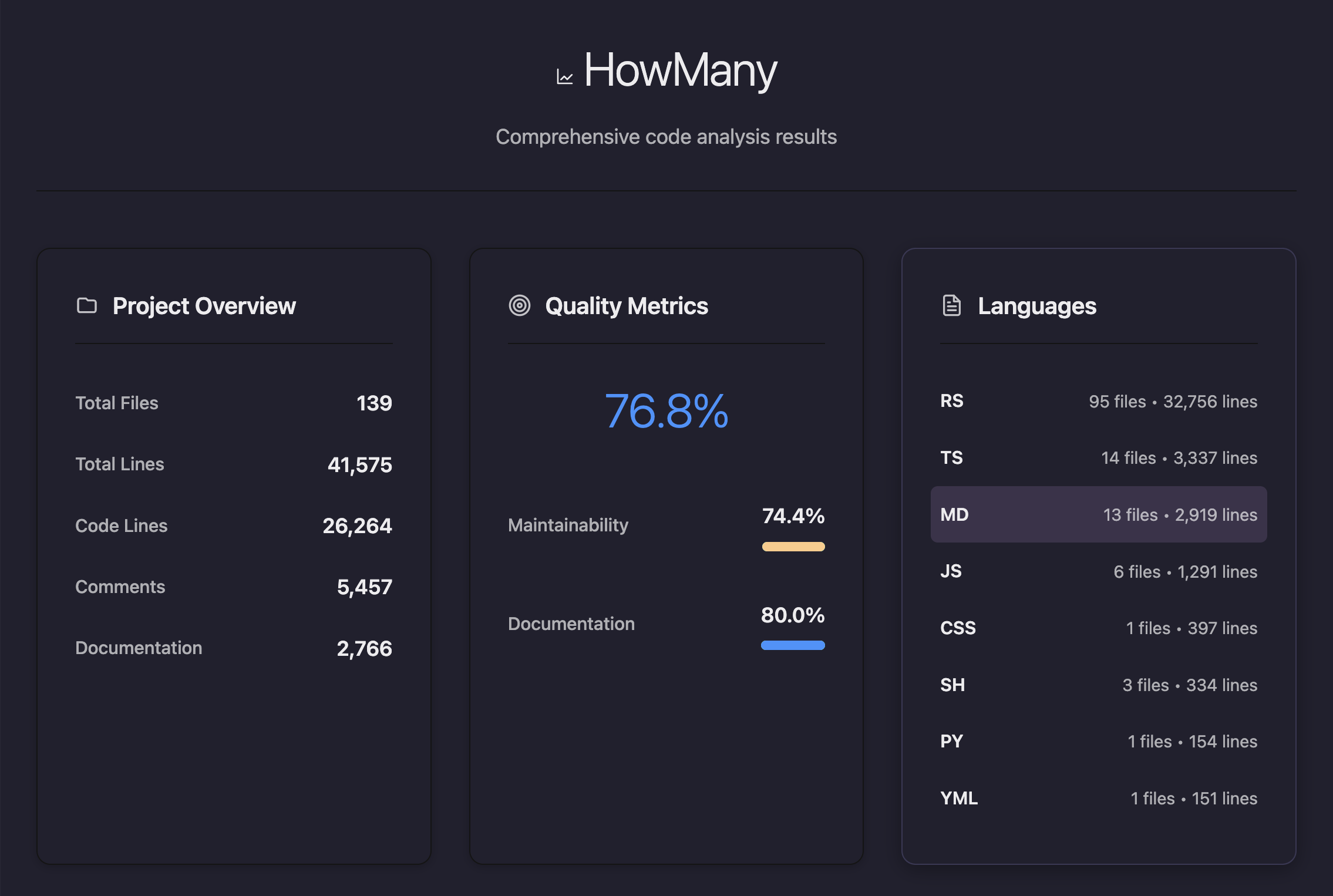Screen dimensions: 1333x896
Task: Click the Total Lines count 41,575
Action: click(359, 464)
